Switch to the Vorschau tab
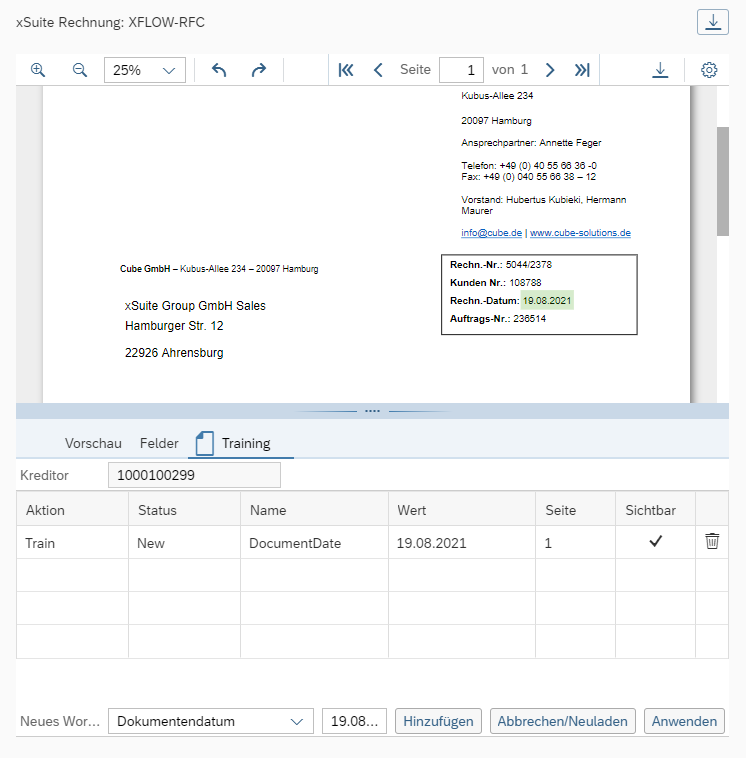This screenshot has width=746, height=758. tap(93, 443)
